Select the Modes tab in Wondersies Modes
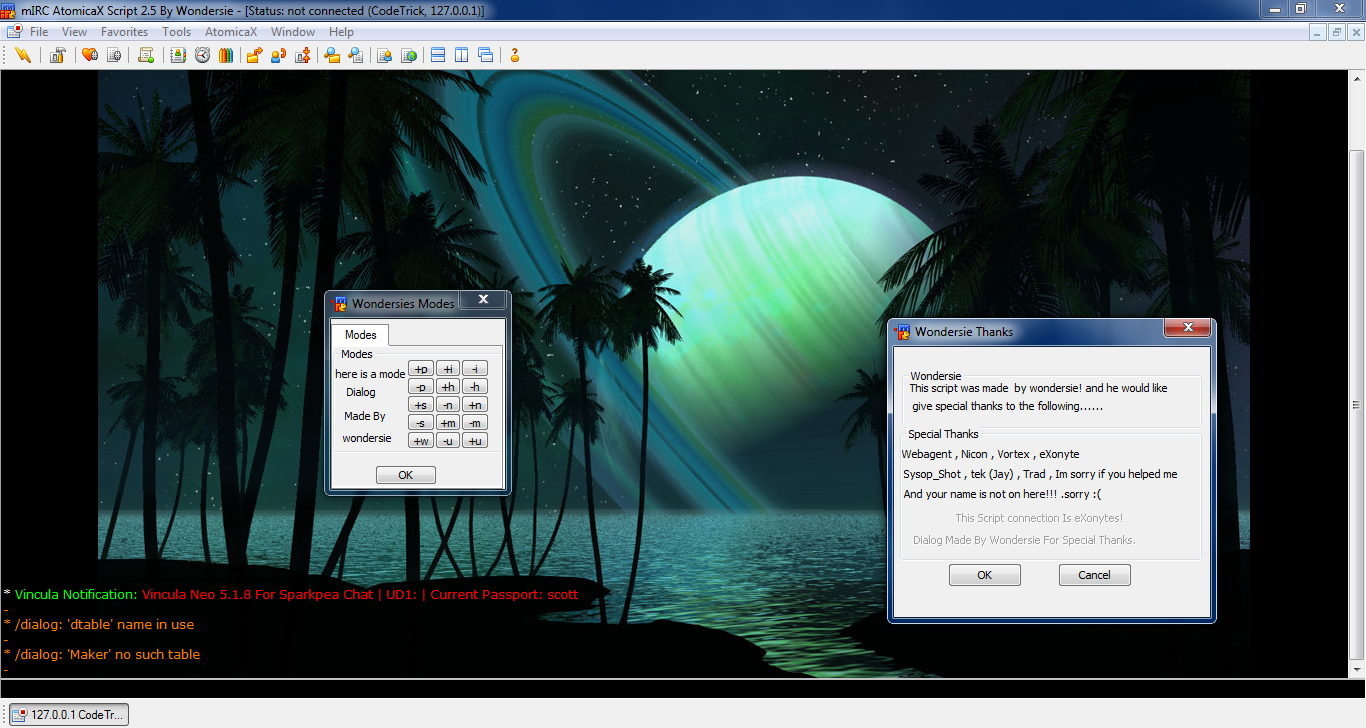 (x=361, y=335)
